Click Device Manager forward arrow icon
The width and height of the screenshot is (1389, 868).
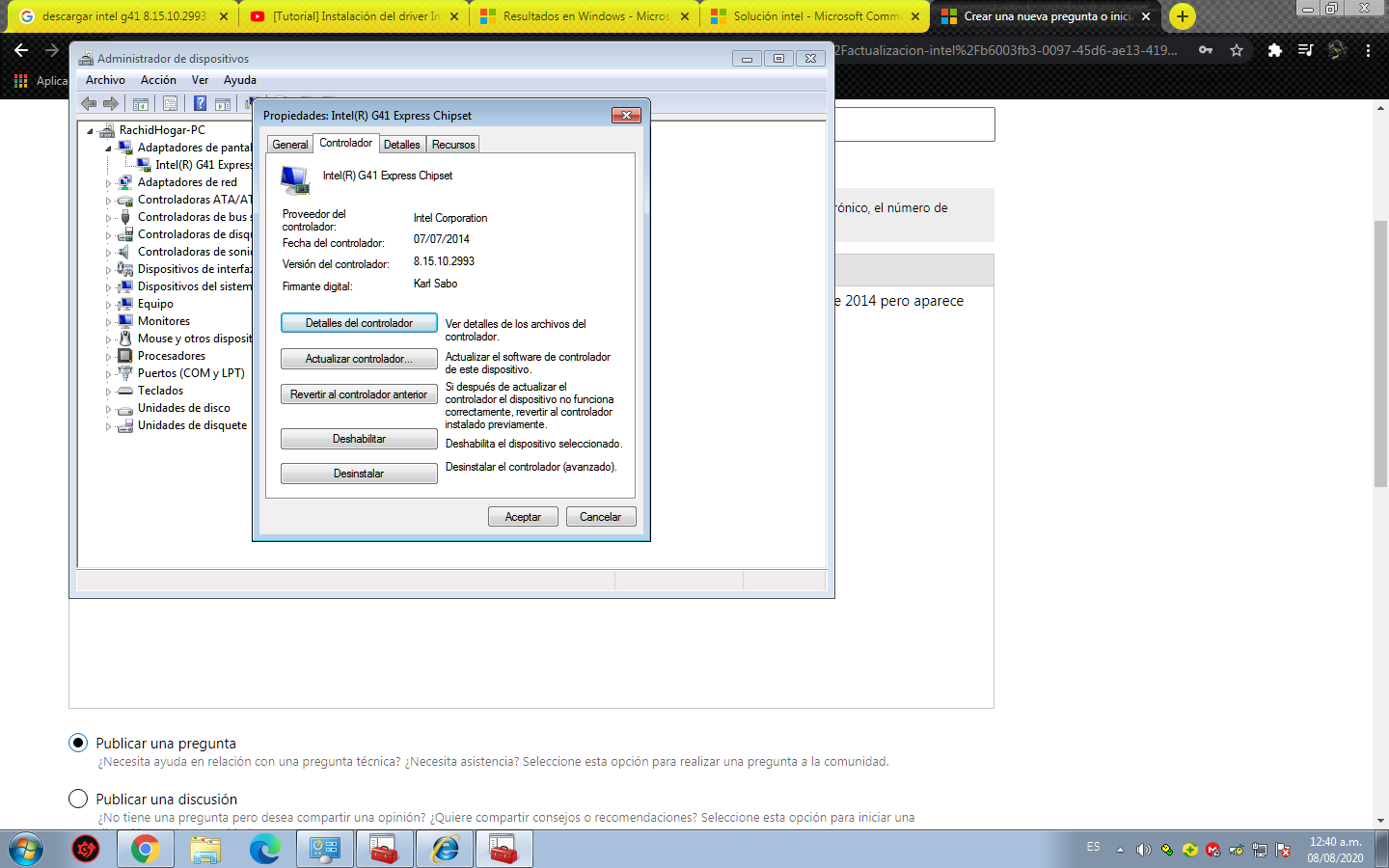coord(111,103)
